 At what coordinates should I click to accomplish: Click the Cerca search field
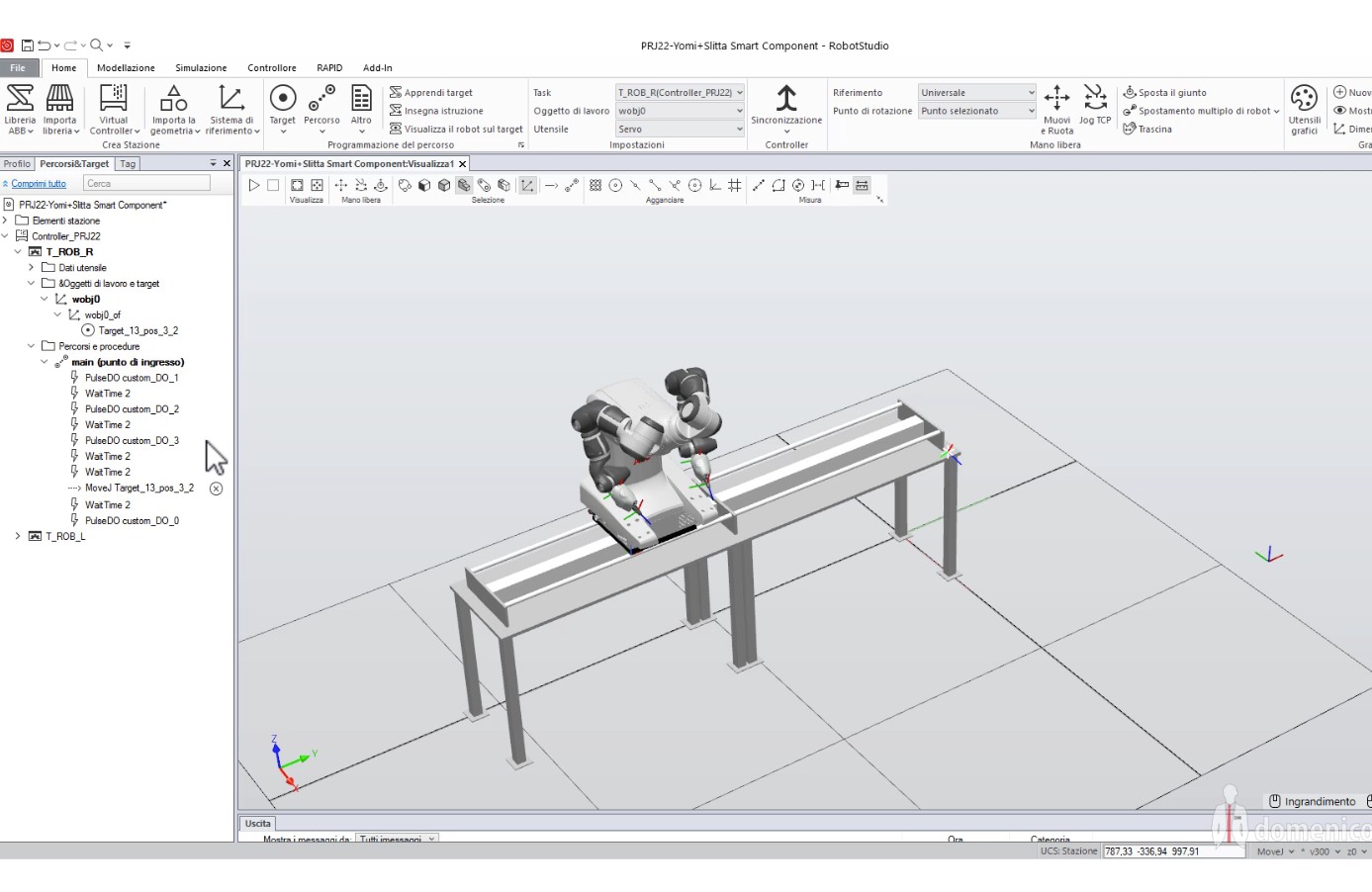[146, 183]
